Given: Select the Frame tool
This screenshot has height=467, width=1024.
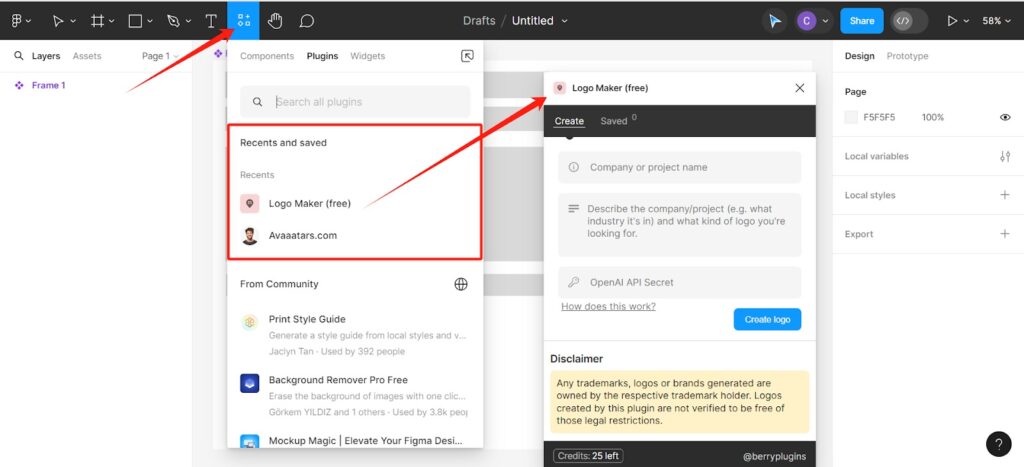Looking at the screenshot, I should coord(97,21).
